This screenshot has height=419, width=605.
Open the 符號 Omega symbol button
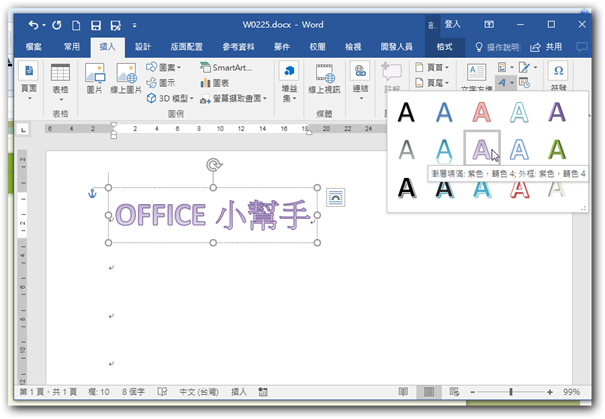click(558, 75)
